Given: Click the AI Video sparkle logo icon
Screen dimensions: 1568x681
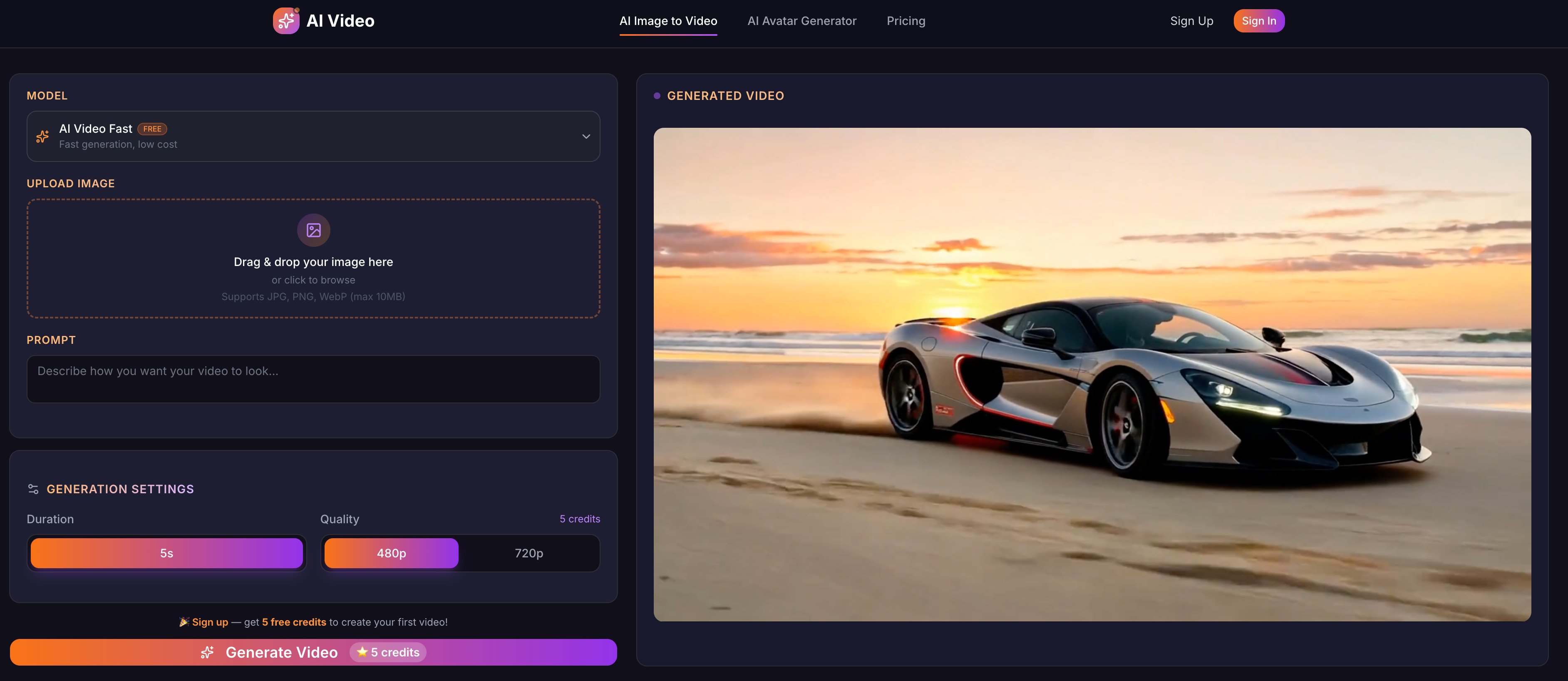Looking at the screenshot, I should [286, 20].
